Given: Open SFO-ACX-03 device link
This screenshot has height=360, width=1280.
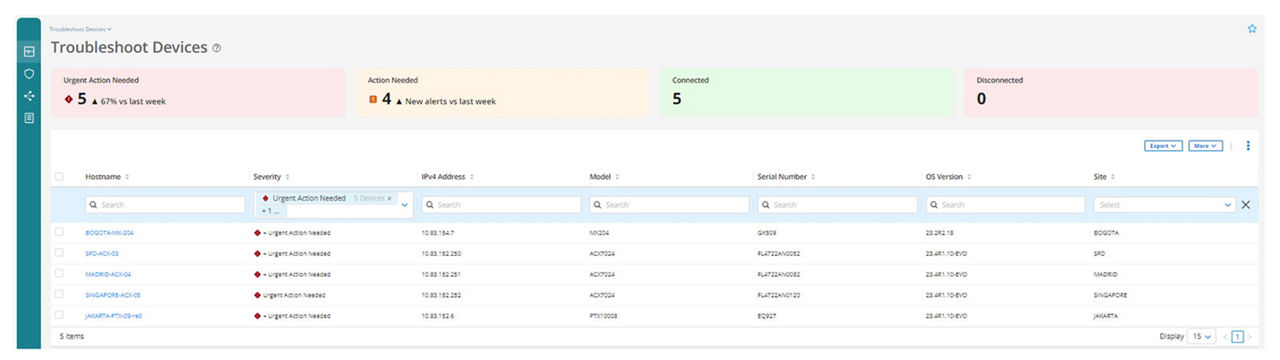Looking at the screenshot, I should pyautogui.click(x=102, y=253).
